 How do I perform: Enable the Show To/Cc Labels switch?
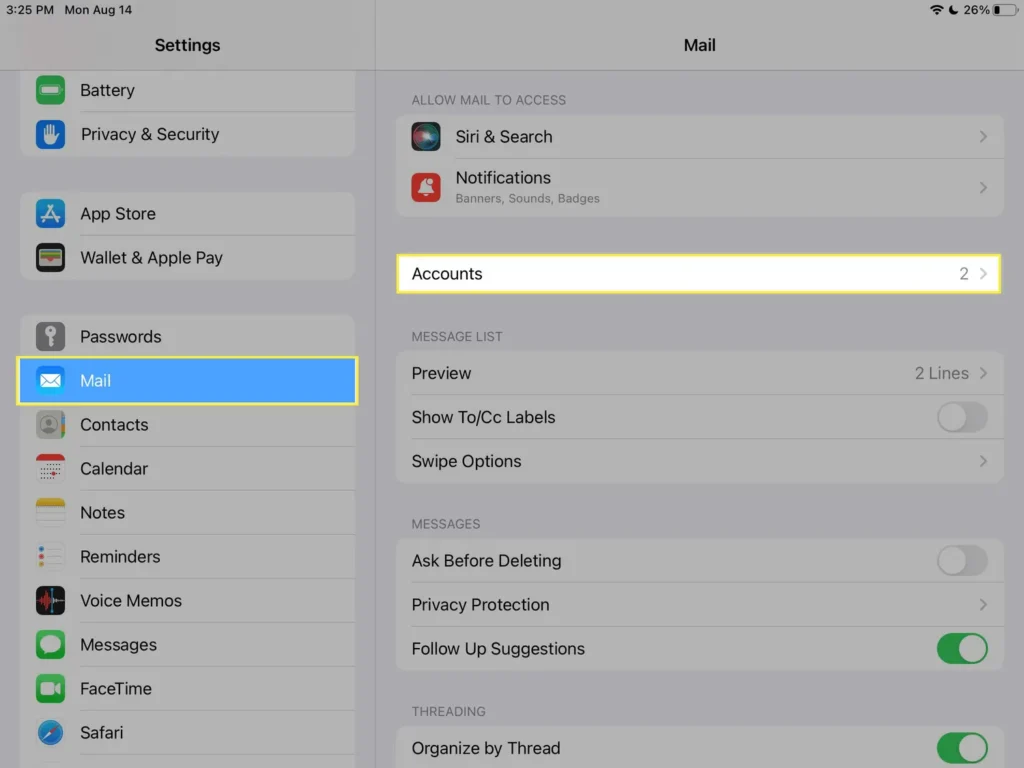click(x=961, y=417)
